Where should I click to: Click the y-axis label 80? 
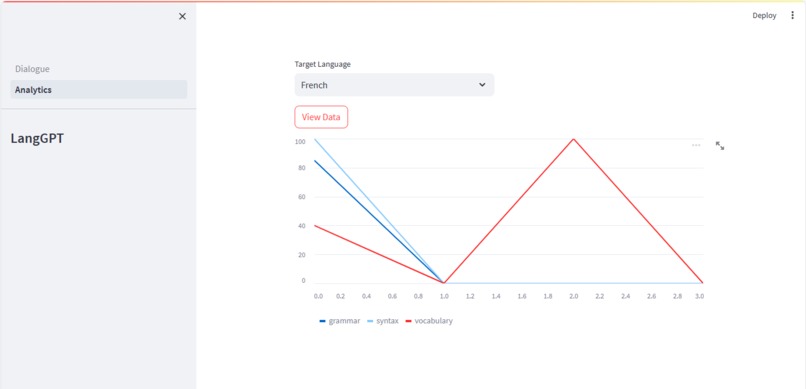[x=302, y=168]
